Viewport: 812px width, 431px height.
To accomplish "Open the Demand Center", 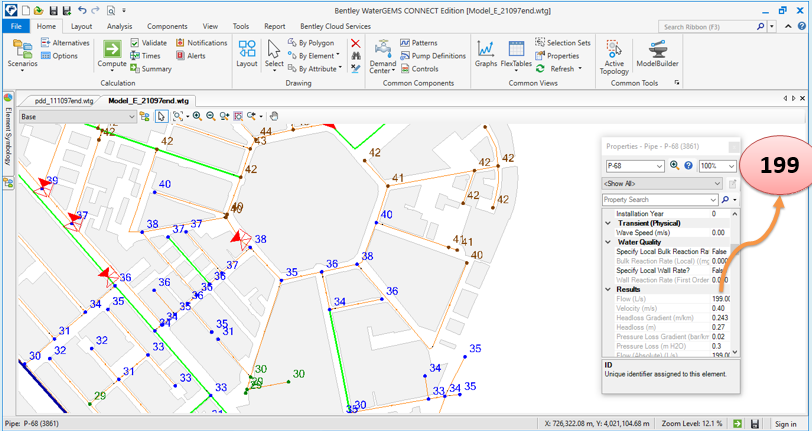I will coord(383,56).
